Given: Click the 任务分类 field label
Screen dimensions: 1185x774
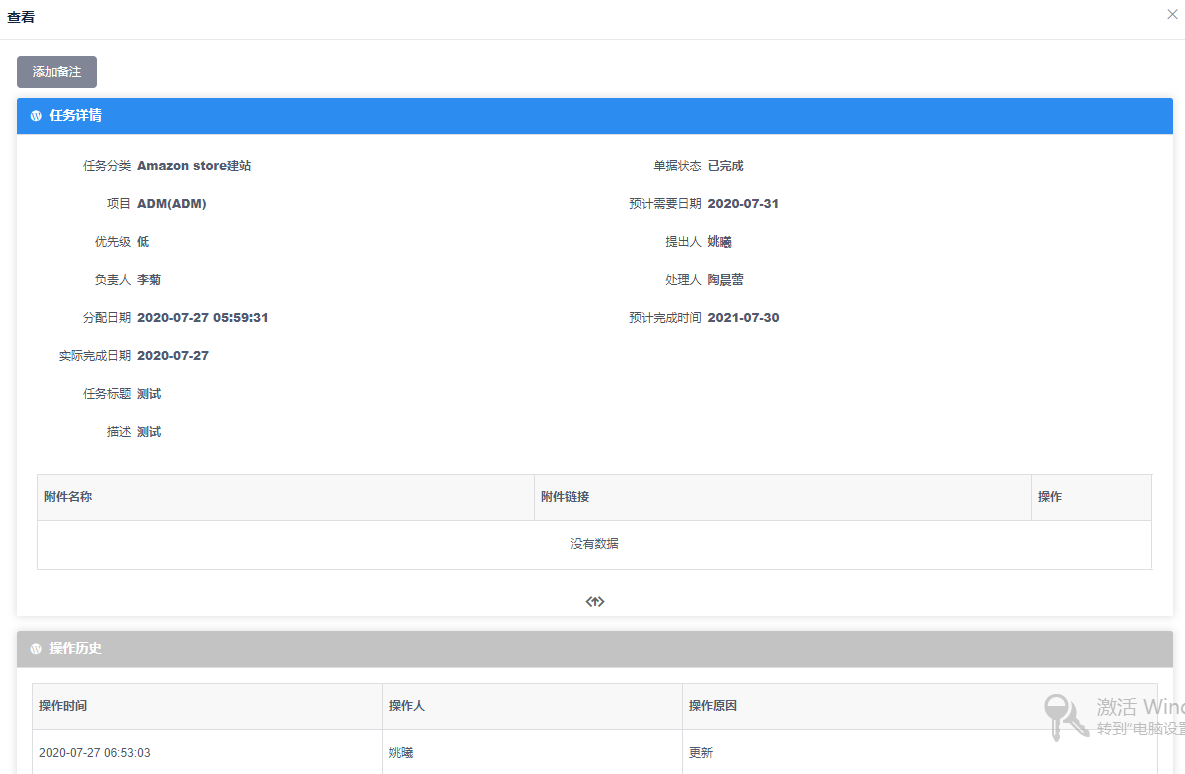Looking at the screenshot, I should 107,166.
